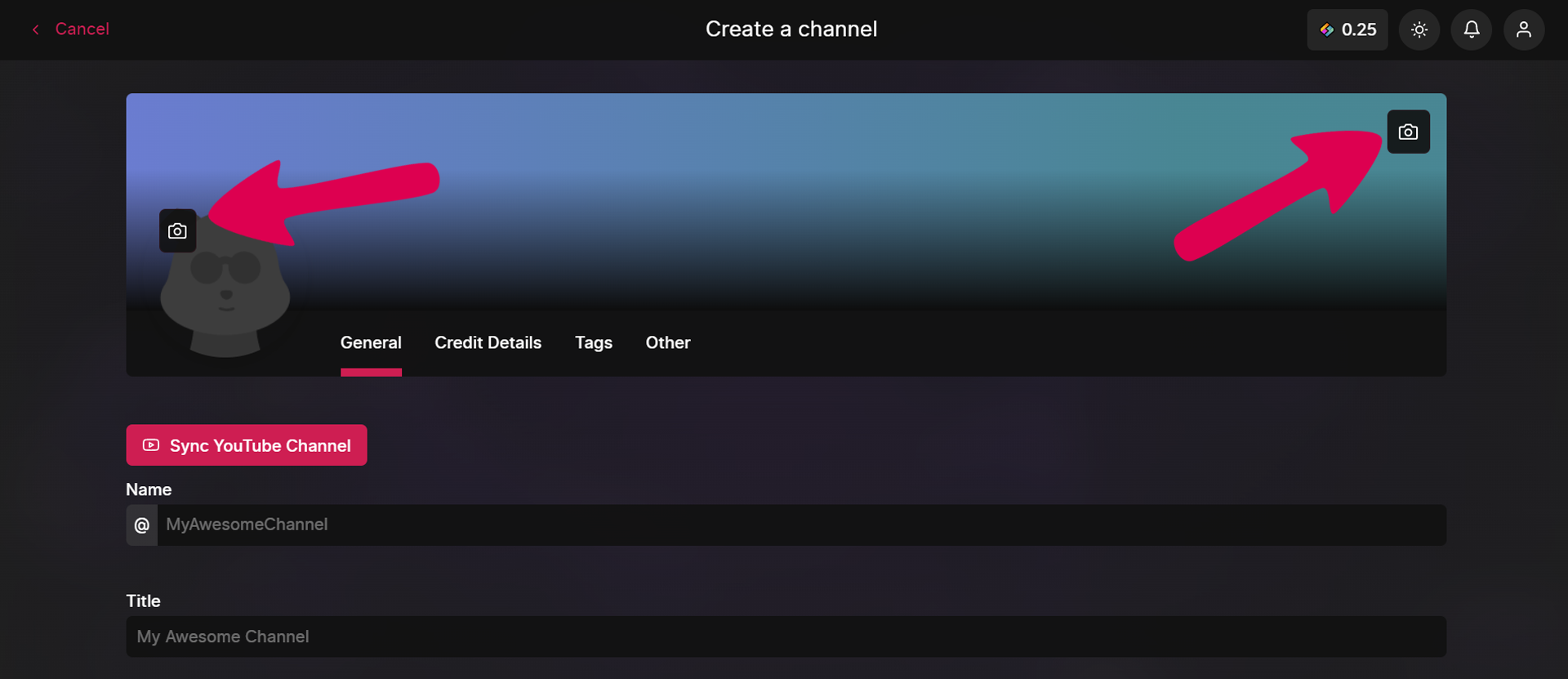Click the colorful credits icon beside 0.25
Image resolution: width=1568 pixels, height=679 pixels.
click(x=1327, y=29)
